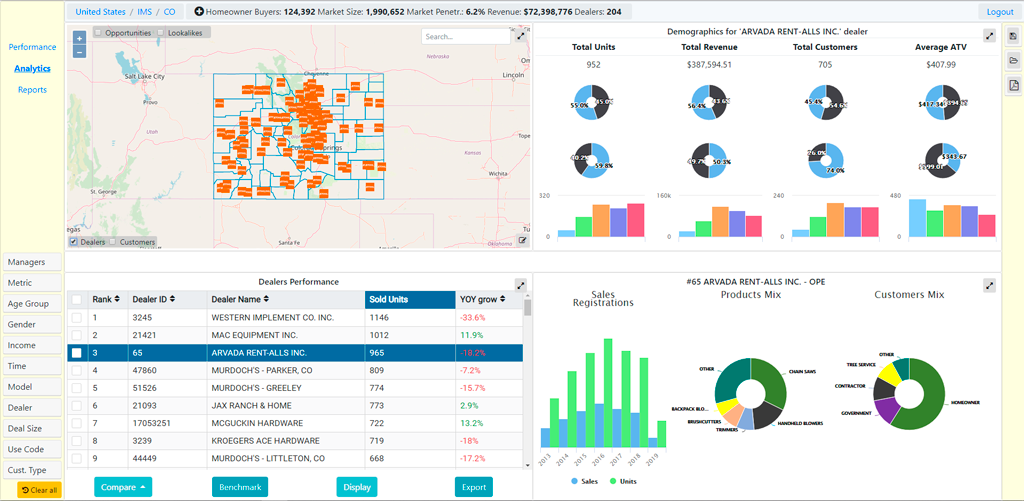The height and width of the screenshot is (501, 1024).
Task: Click the map edit icon
Action: [521, 240]
